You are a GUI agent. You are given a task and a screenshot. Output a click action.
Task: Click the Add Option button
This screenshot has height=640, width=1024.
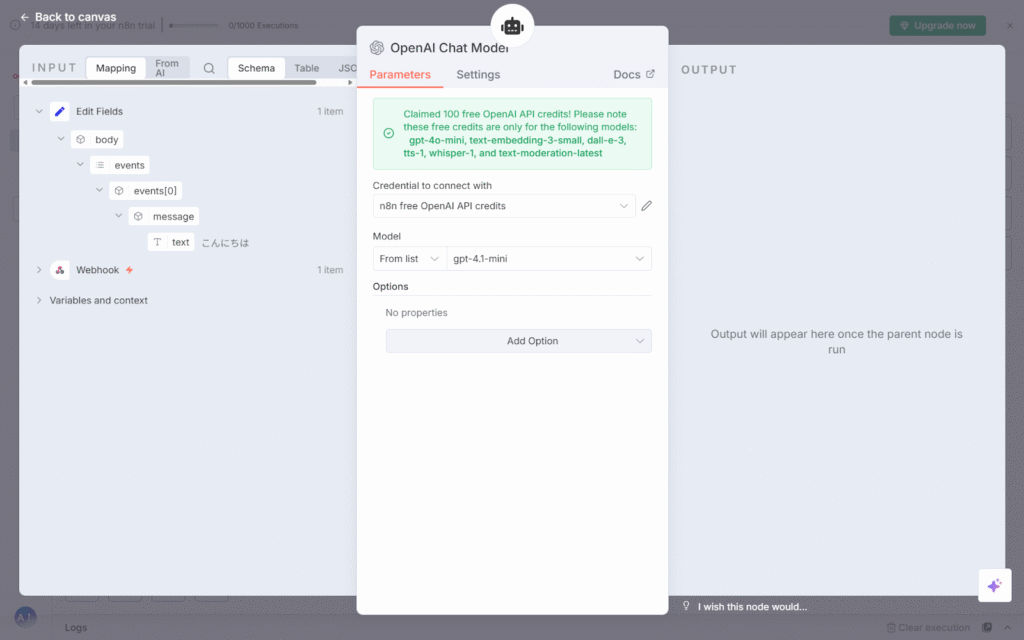click(518, 341)
